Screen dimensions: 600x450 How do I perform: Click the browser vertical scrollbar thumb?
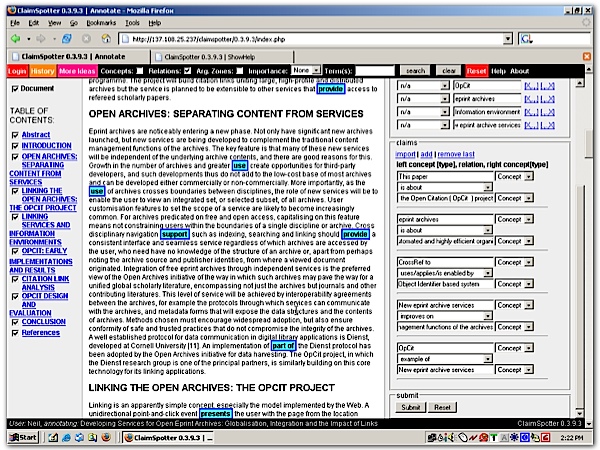[x=589, y=144]
